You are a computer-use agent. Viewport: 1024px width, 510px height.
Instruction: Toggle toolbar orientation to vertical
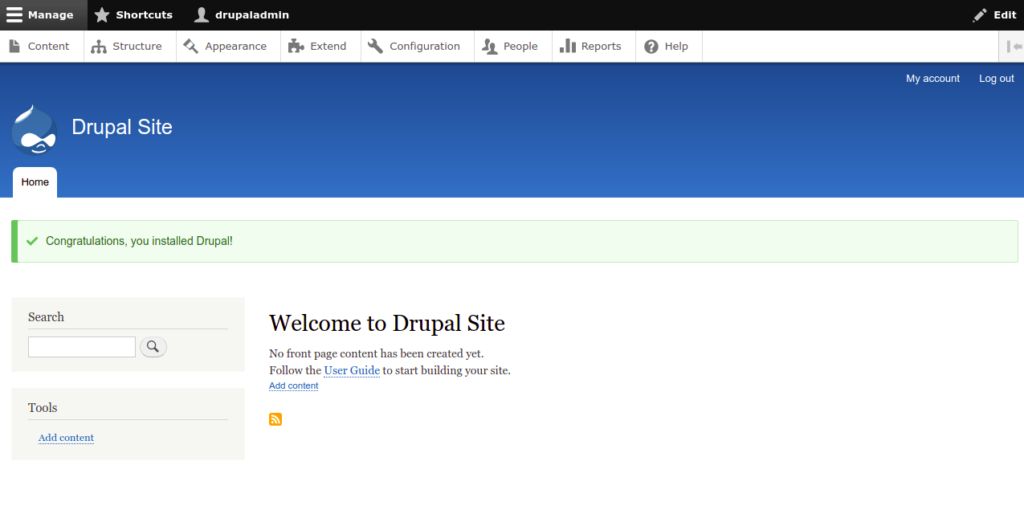1012,46
